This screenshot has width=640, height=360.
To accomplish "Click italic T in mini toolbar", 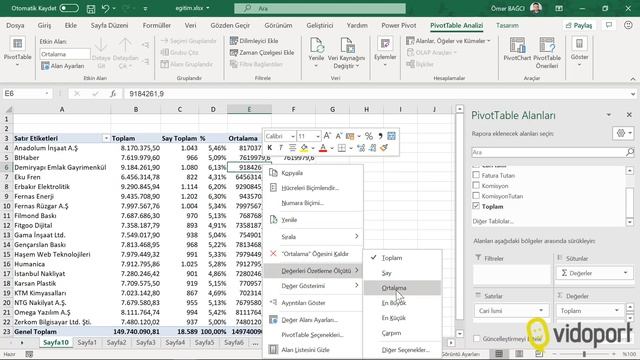I will pyautogui.click(x=280, y=148).
